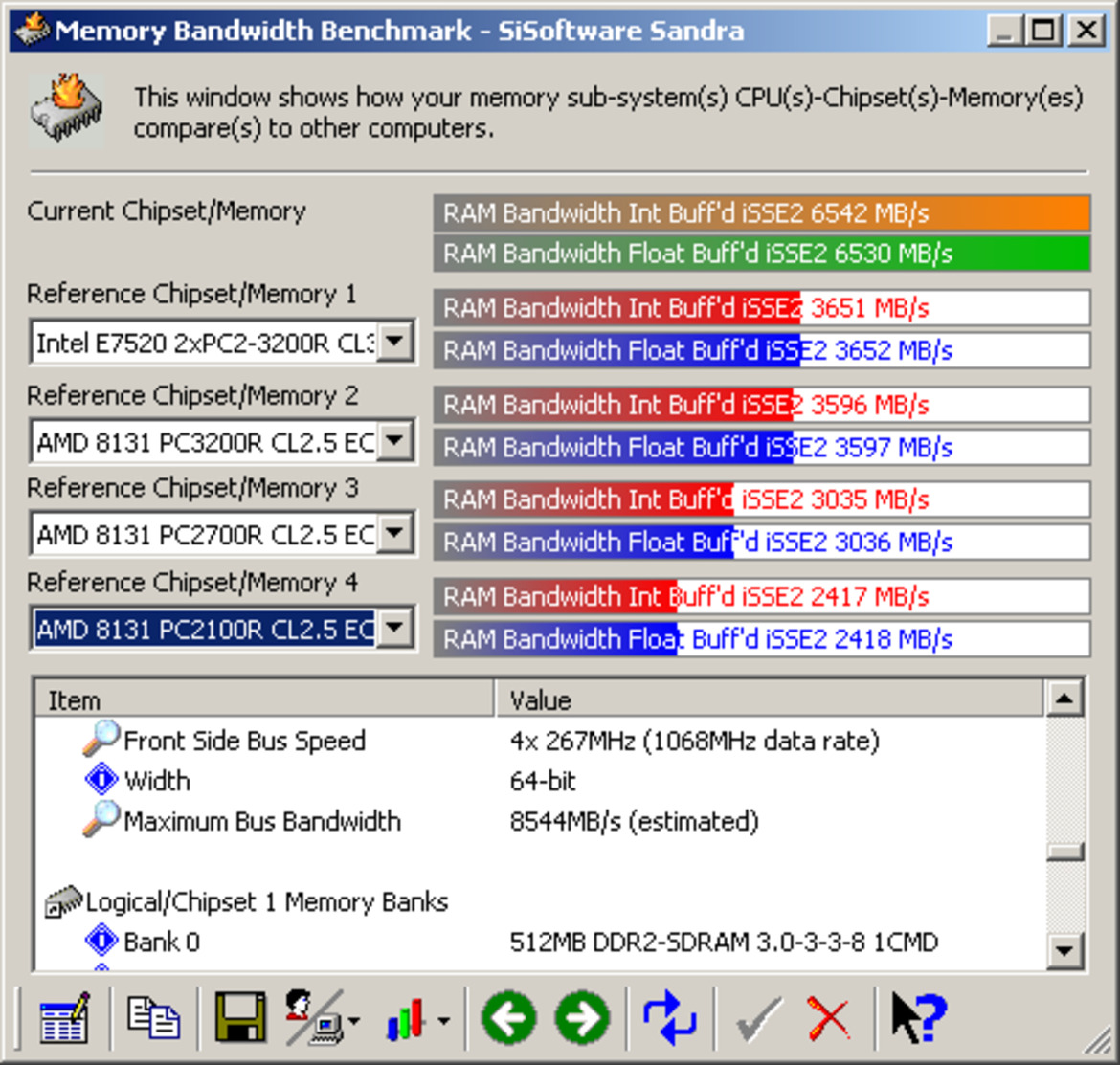Select the Intel E7520 2xPC2-3200R combo box
1120x1065 pixels.
[x=223, y=343]
